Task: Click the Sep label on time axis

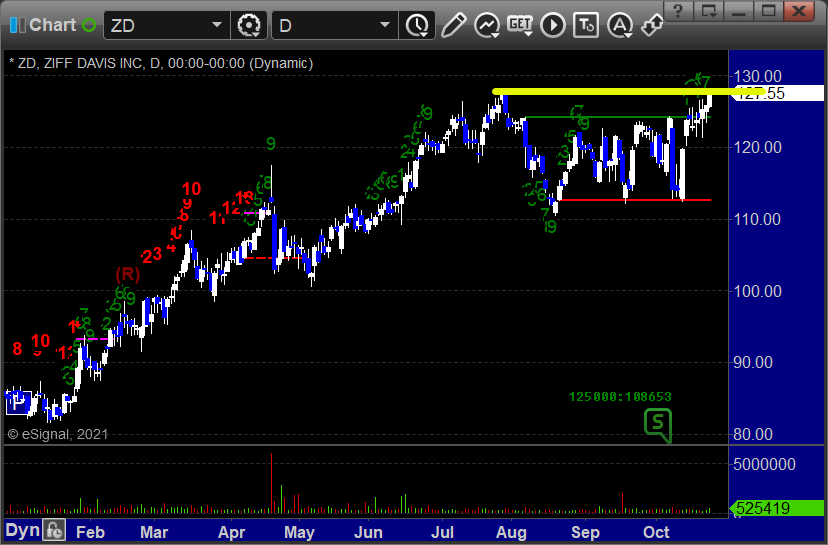Action: point(585,532)
